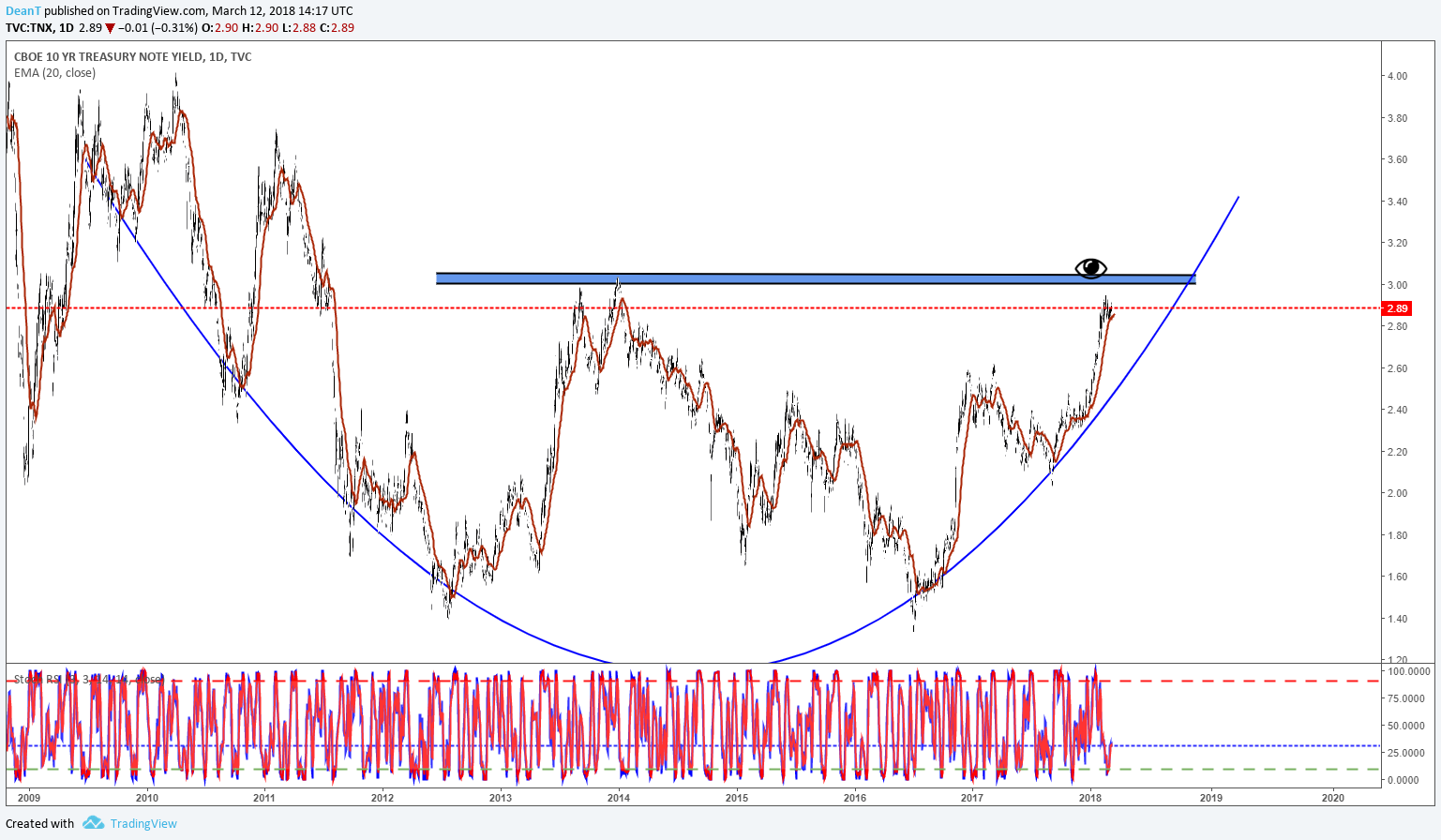Click the TradingView cloud logo icon
This screenshot has height=840, width=1441.
click(x=93, y=823)
